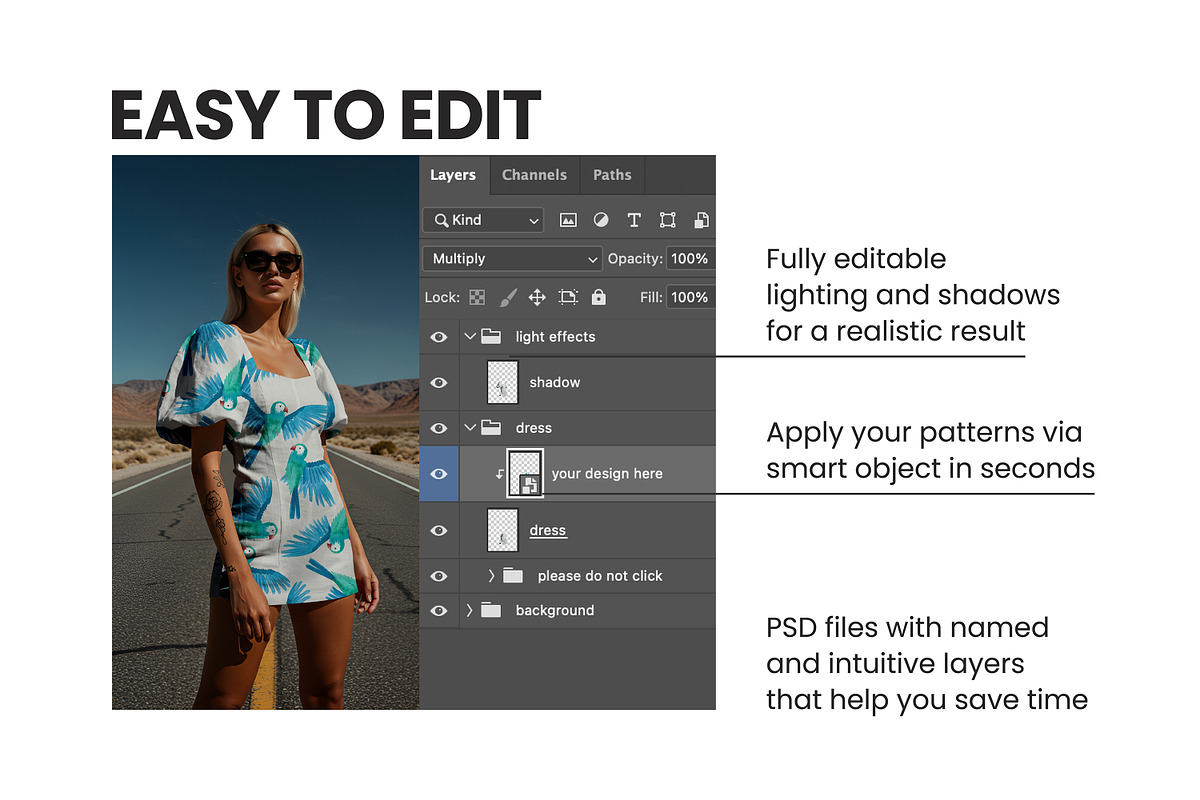Hide the background group

click(438, 610)
